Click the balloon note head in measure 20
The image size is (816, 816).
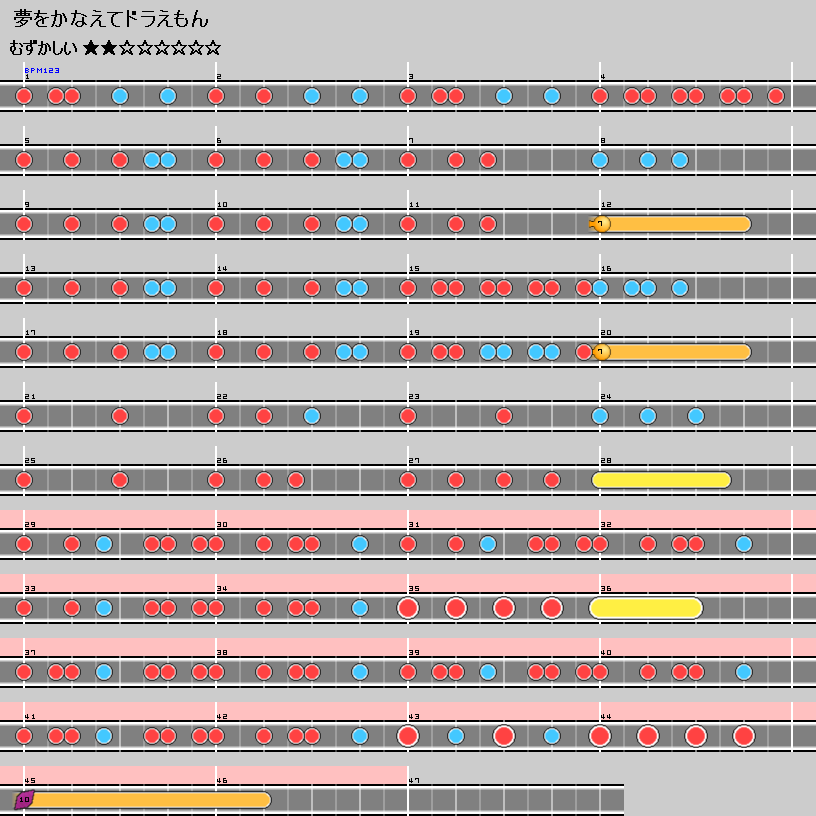click(601, 352)
